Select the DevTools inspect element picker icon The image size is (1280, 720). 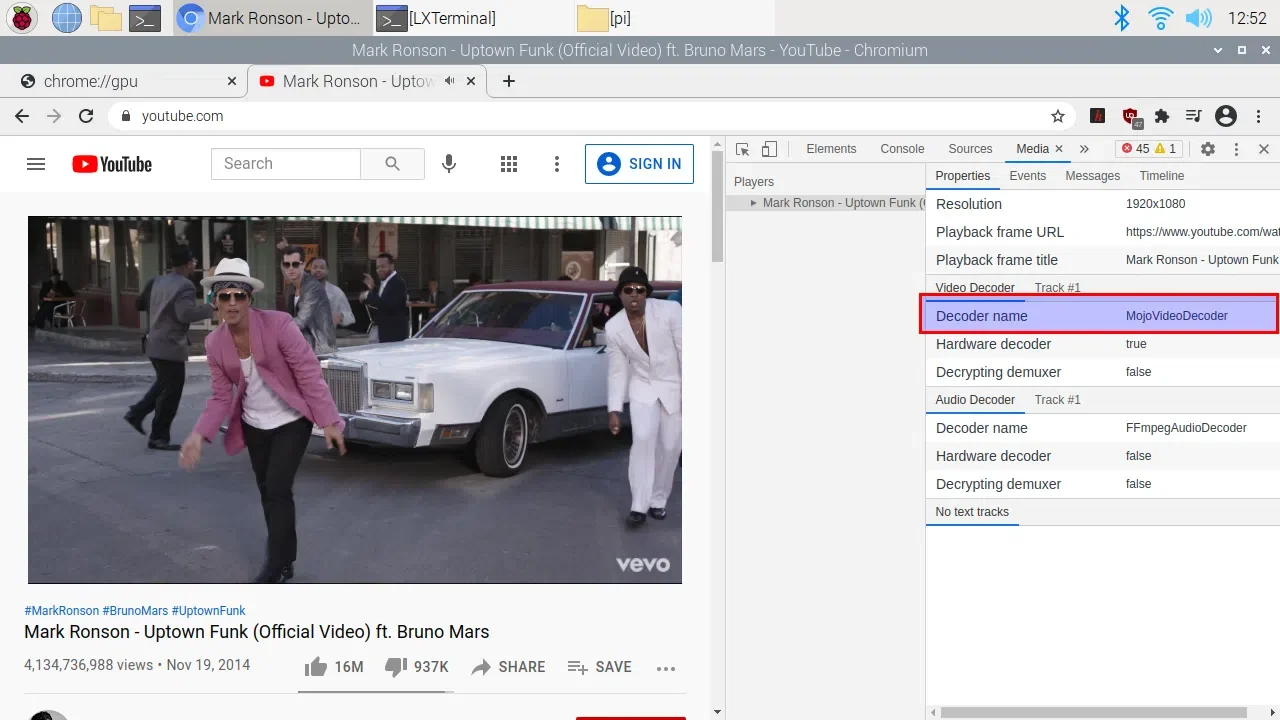pos(742,149)
